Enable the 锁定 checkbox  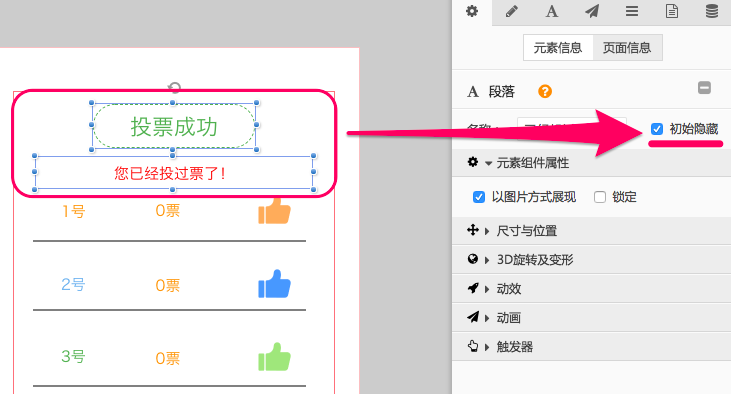pyautogui.click(x=600, y=197)
